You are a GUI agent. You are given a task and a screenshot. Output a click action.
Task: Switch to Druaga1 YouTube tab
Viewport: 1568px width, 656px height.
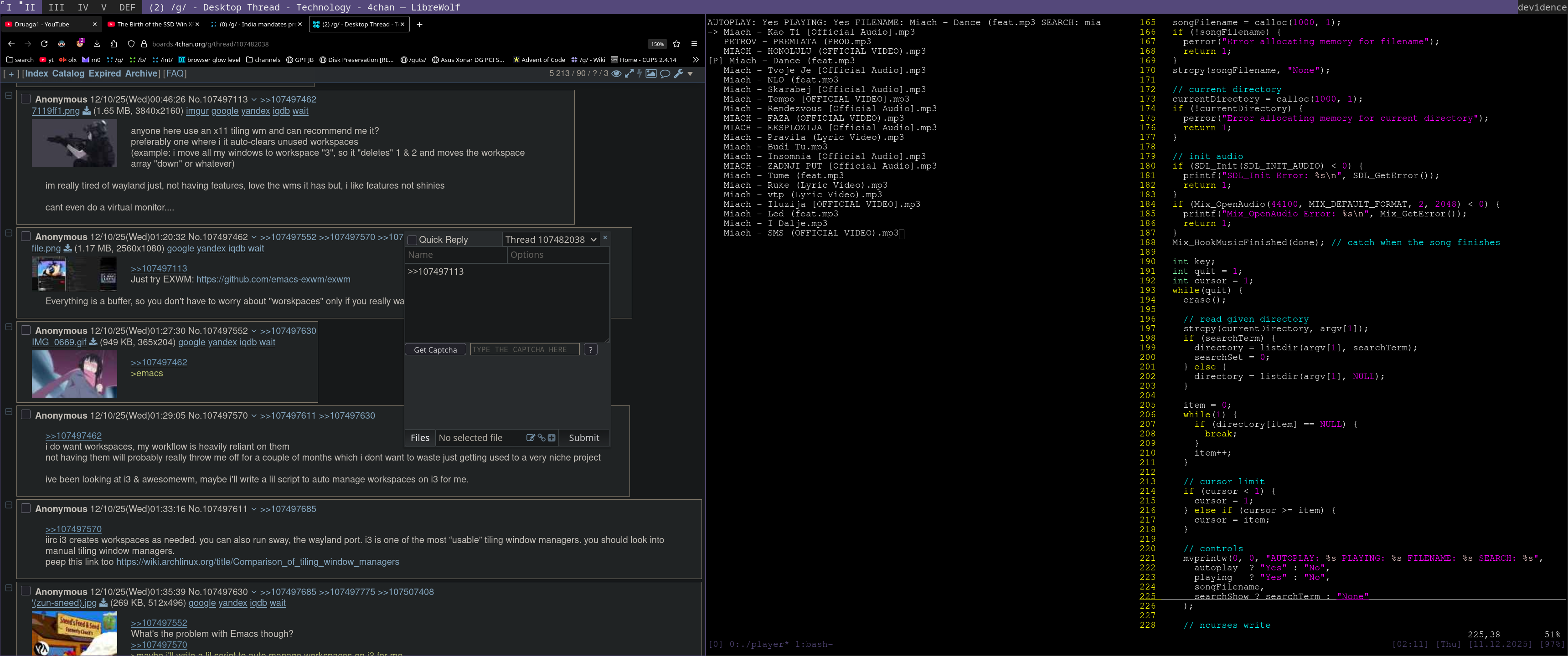[x=42, y=24]
